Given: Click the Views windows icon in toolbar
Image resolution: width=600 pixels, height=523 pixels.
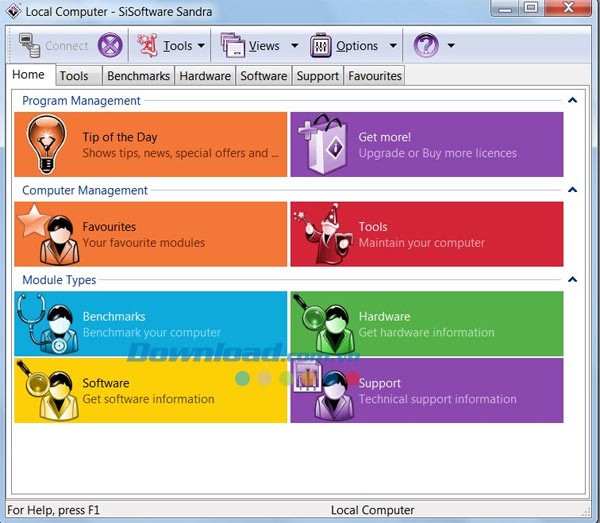Looking at the screenshot, I should coord(232,45).
